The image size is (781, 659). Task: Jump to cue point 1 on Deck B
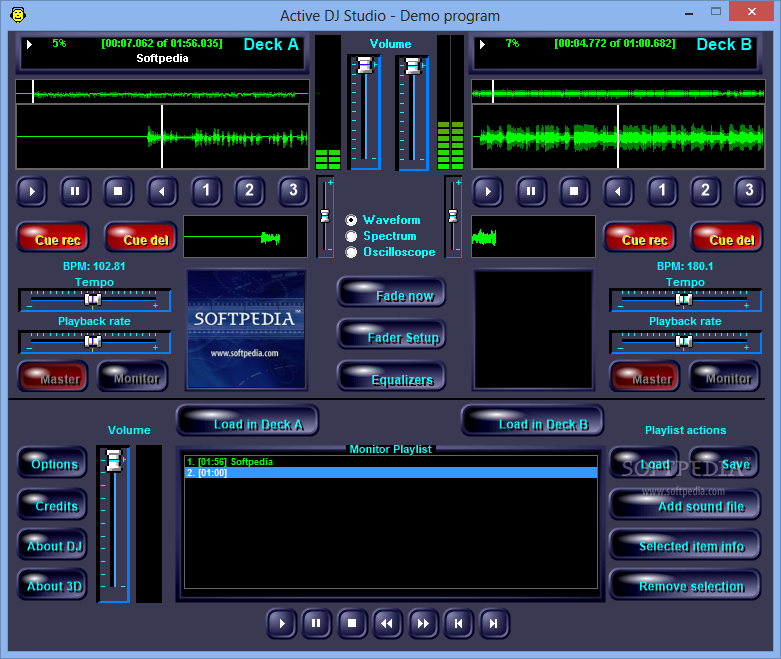pyautogui.click(x=662, y=191)
